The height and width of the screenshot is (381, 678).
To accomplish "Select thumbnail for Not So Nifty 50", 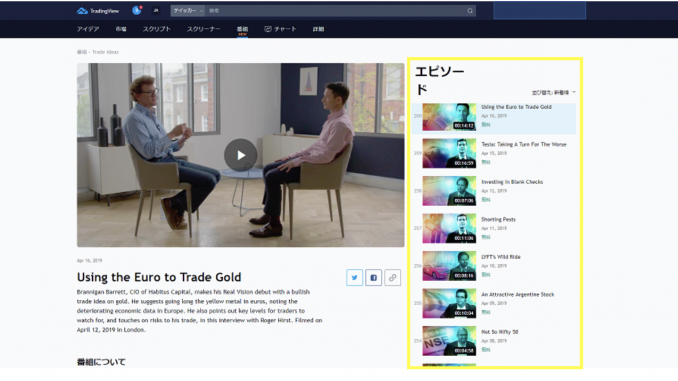I will [449, 341].
